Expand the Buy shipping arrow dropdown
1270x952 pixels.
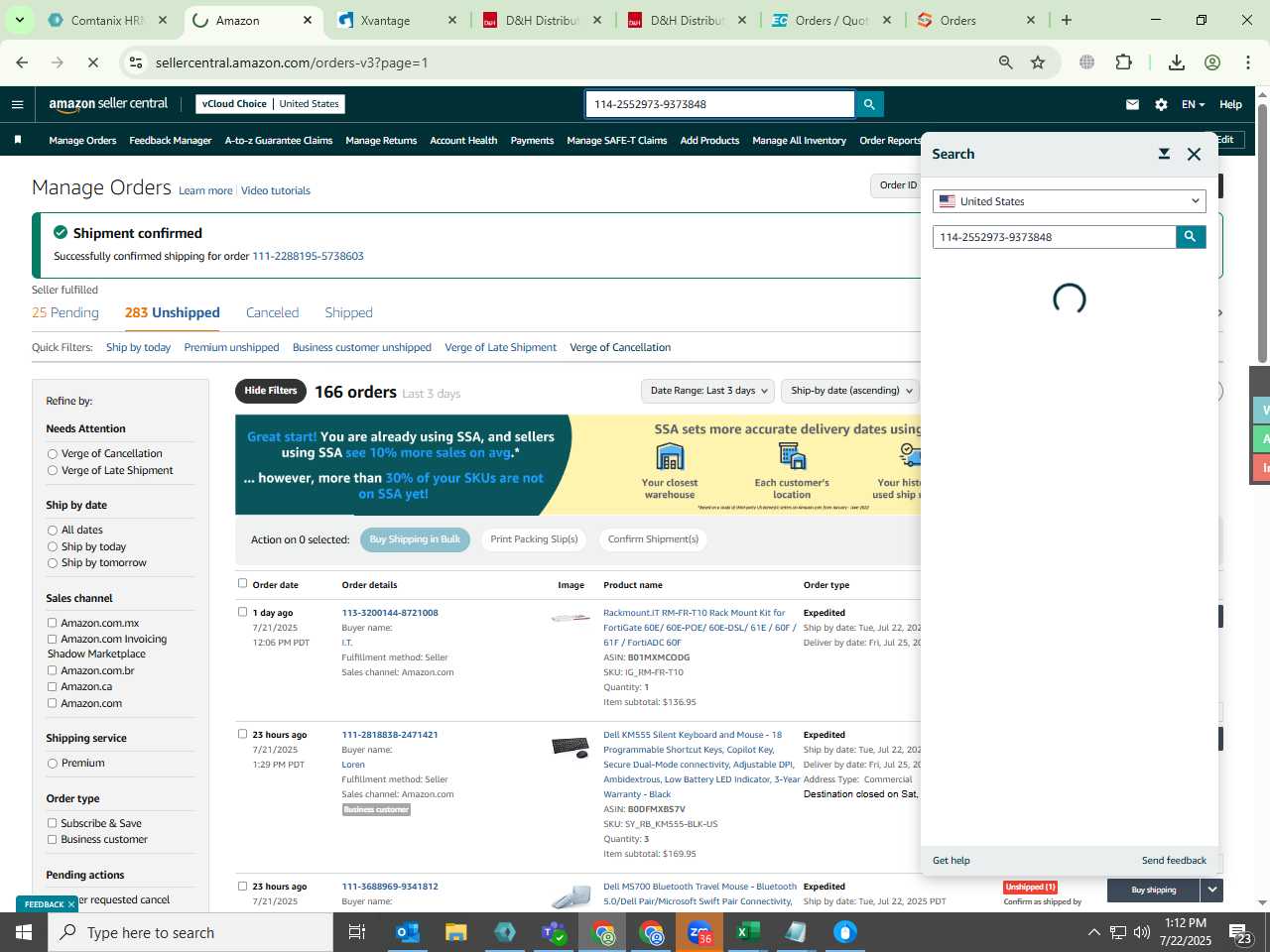pos(1211,890)
